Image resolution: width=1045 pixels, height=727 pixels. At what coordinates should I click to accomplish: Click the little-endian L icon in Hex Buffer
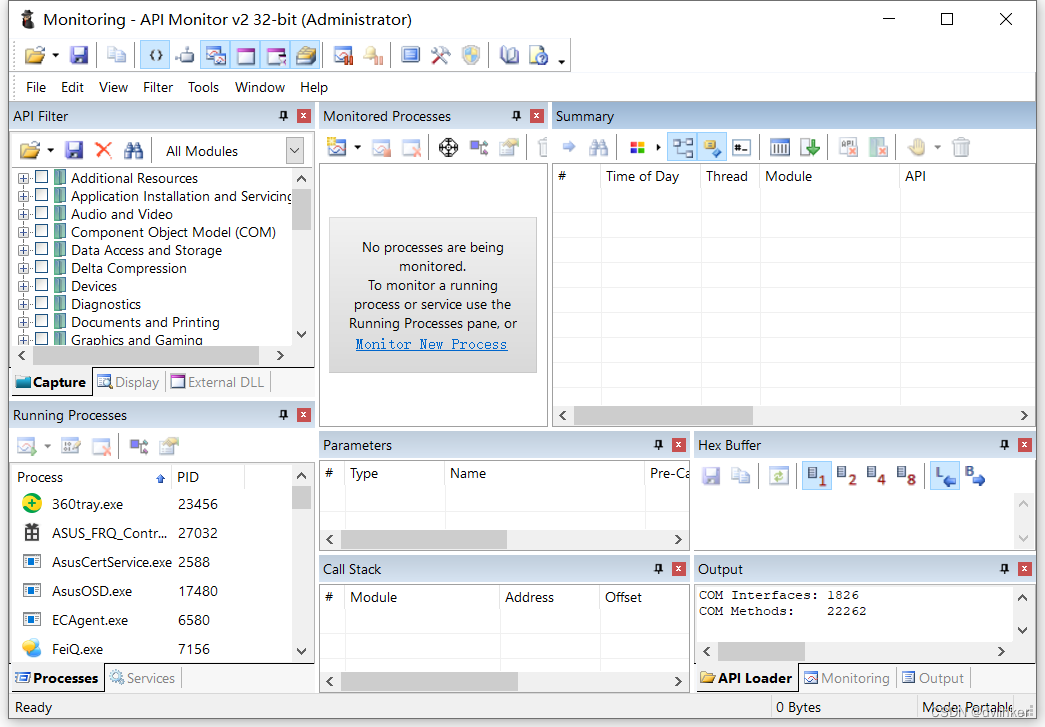pyautogui.click(x=945, y=476)
